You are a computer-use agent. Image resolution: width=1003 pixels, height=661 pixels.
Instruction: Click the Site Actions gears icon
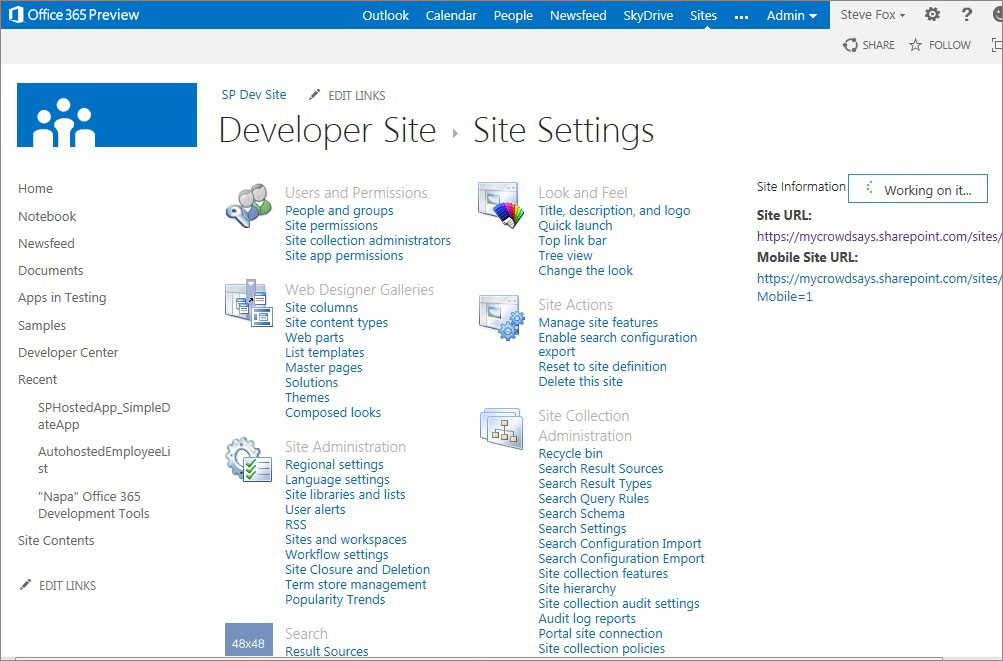pyautogui.click(x=502, y=317)
